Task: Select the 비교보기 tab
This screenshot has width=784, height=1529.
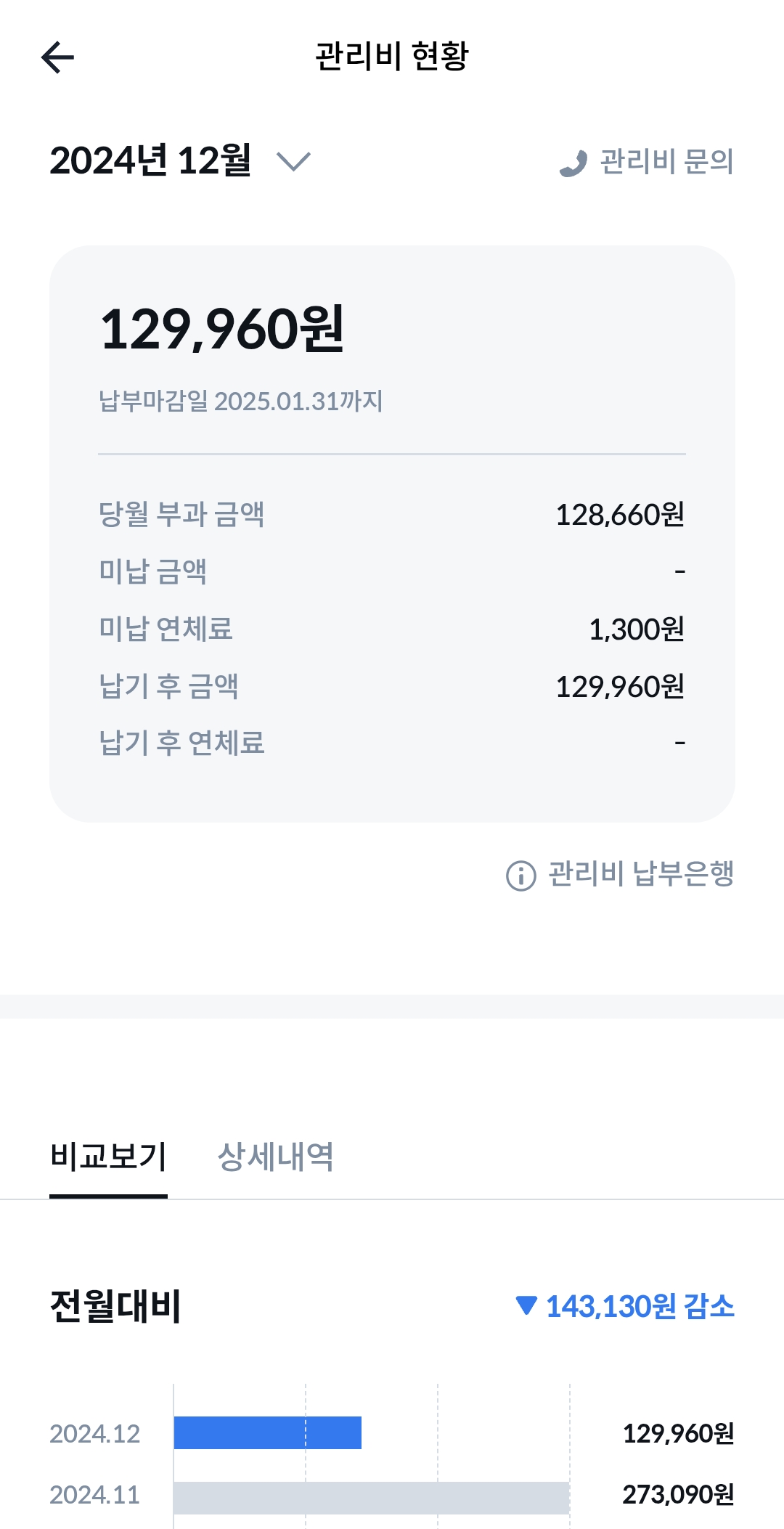Action: point(108,1157)
